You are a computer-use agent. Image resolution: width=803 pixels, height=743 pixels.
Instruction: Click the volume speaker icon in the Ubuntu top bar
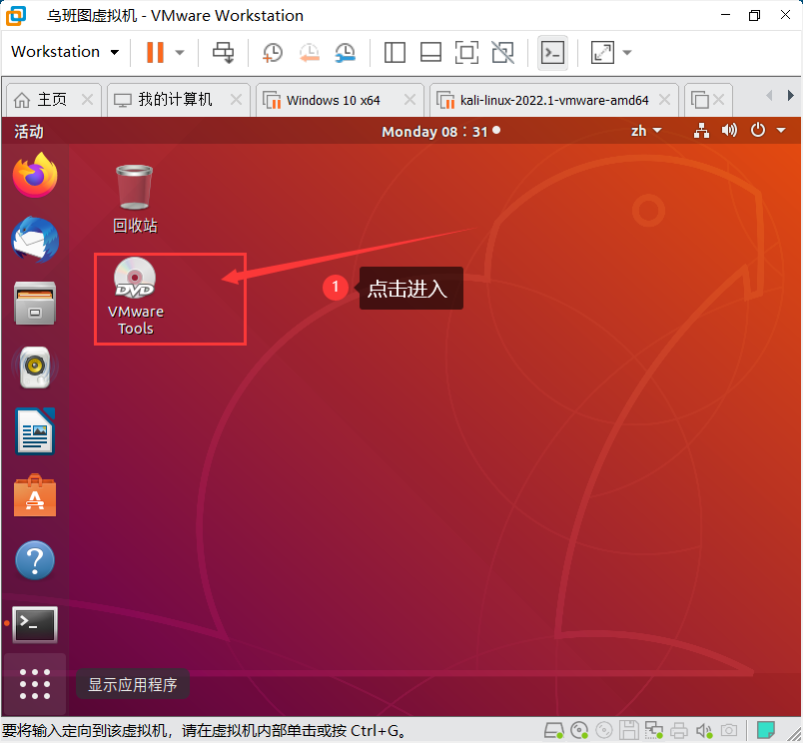(729, 131)
